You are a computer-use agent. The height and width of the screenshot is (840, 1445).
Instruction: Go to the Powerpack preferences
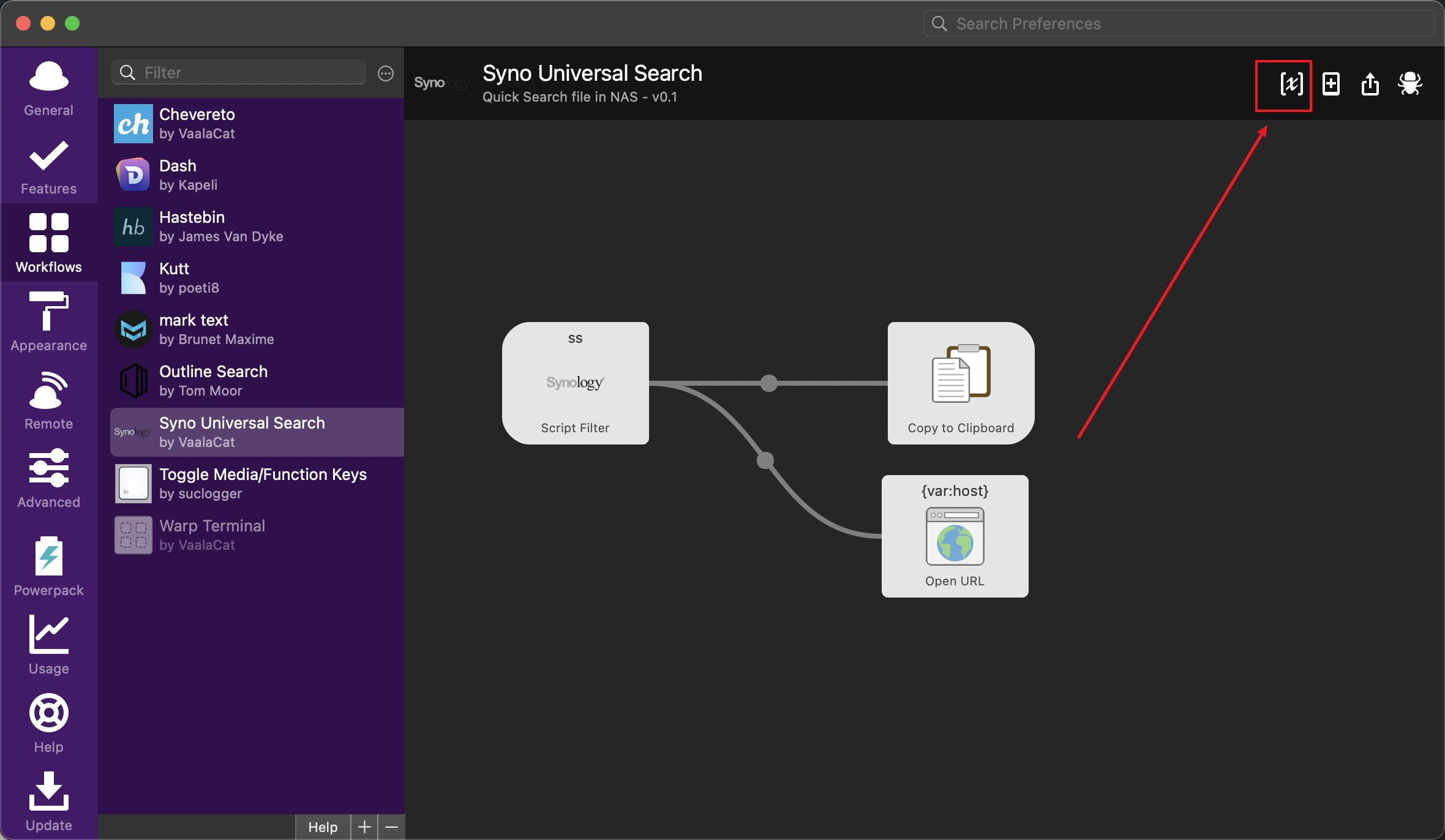coord(48,566)
